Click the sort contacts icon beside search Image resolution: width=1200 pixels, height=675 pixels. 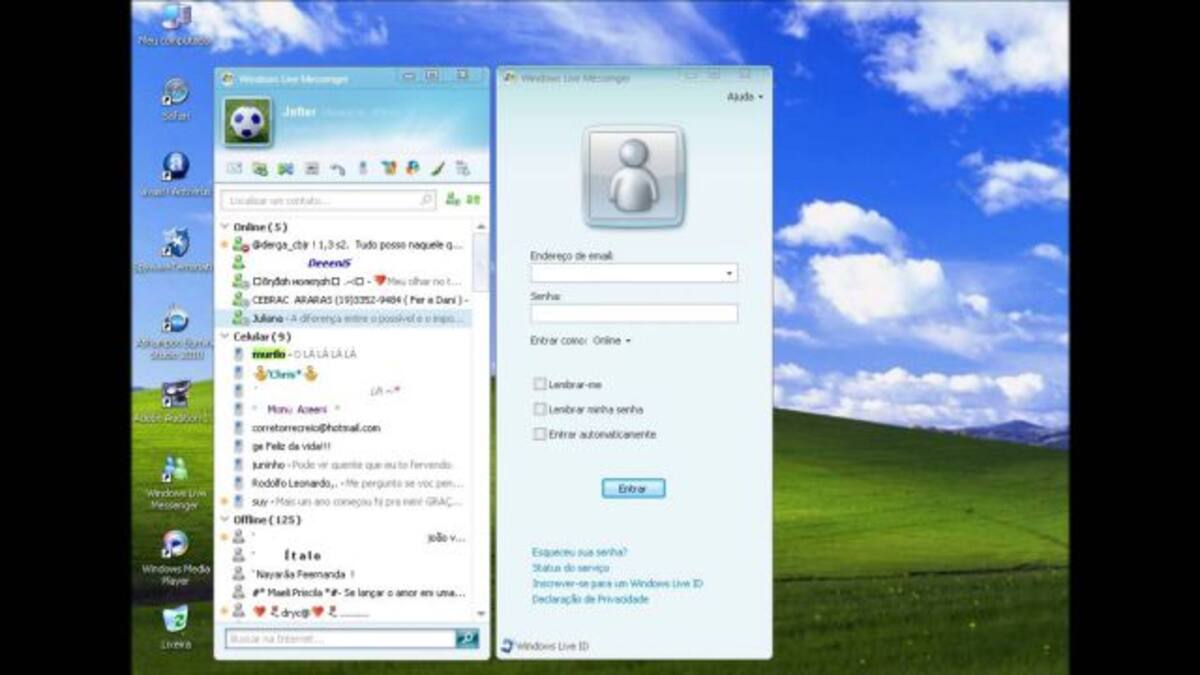pos(470,200)
